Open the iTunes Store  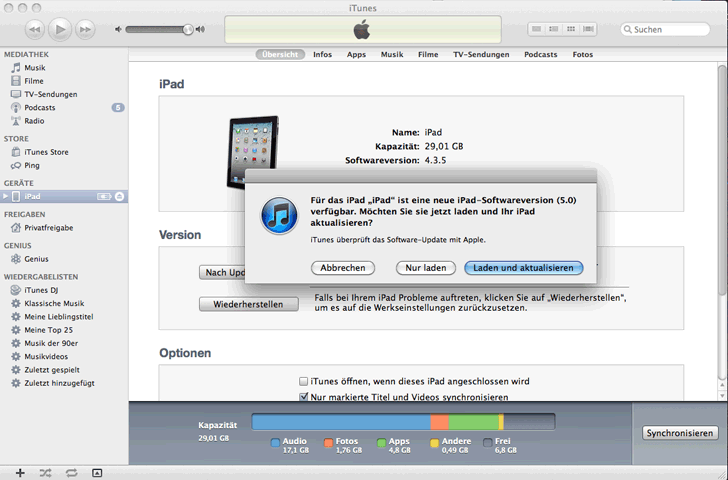tap(46, 152)
